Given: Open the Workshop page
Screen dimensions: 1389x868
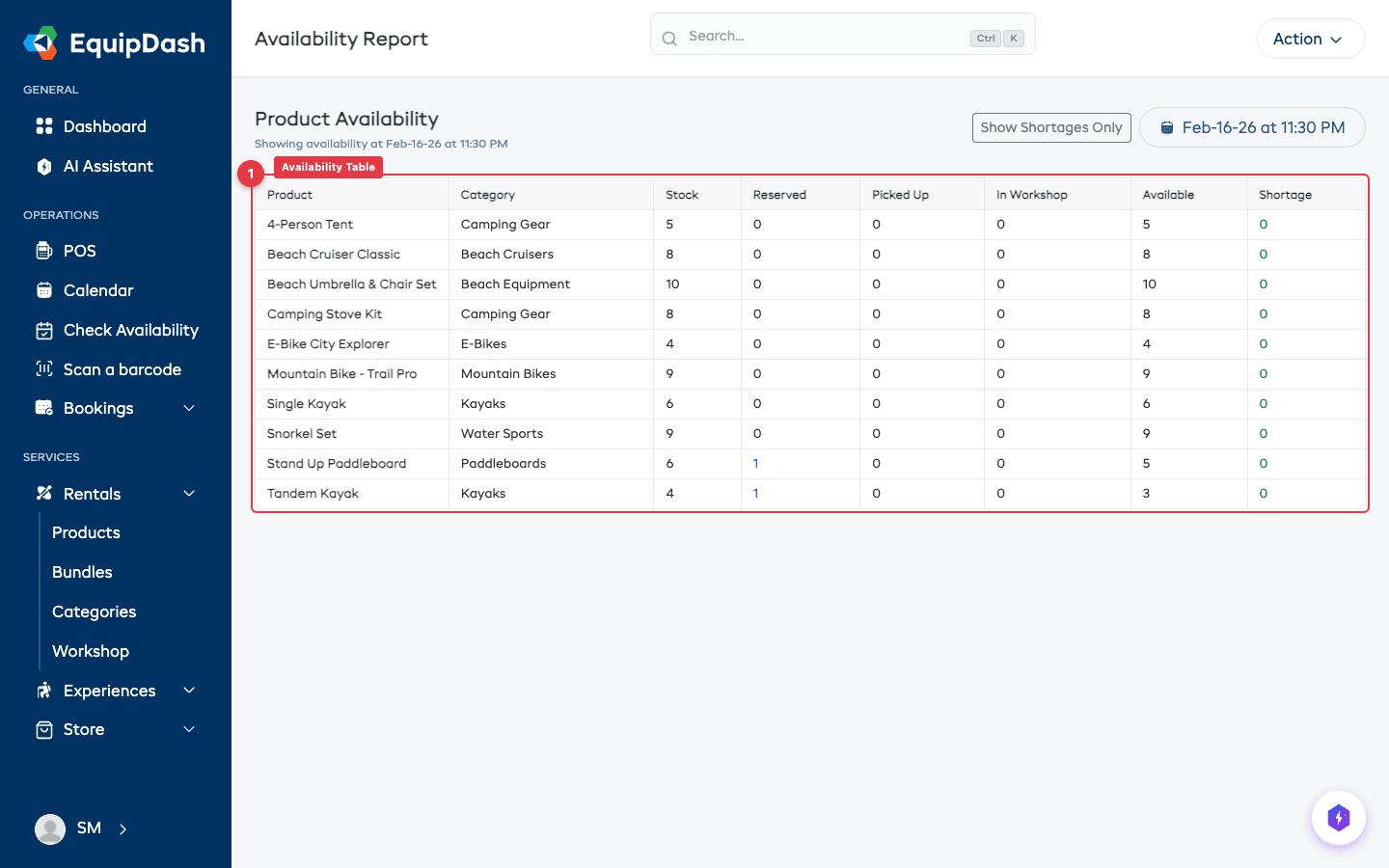Looking at the screenshot, I should coord(90,651).
